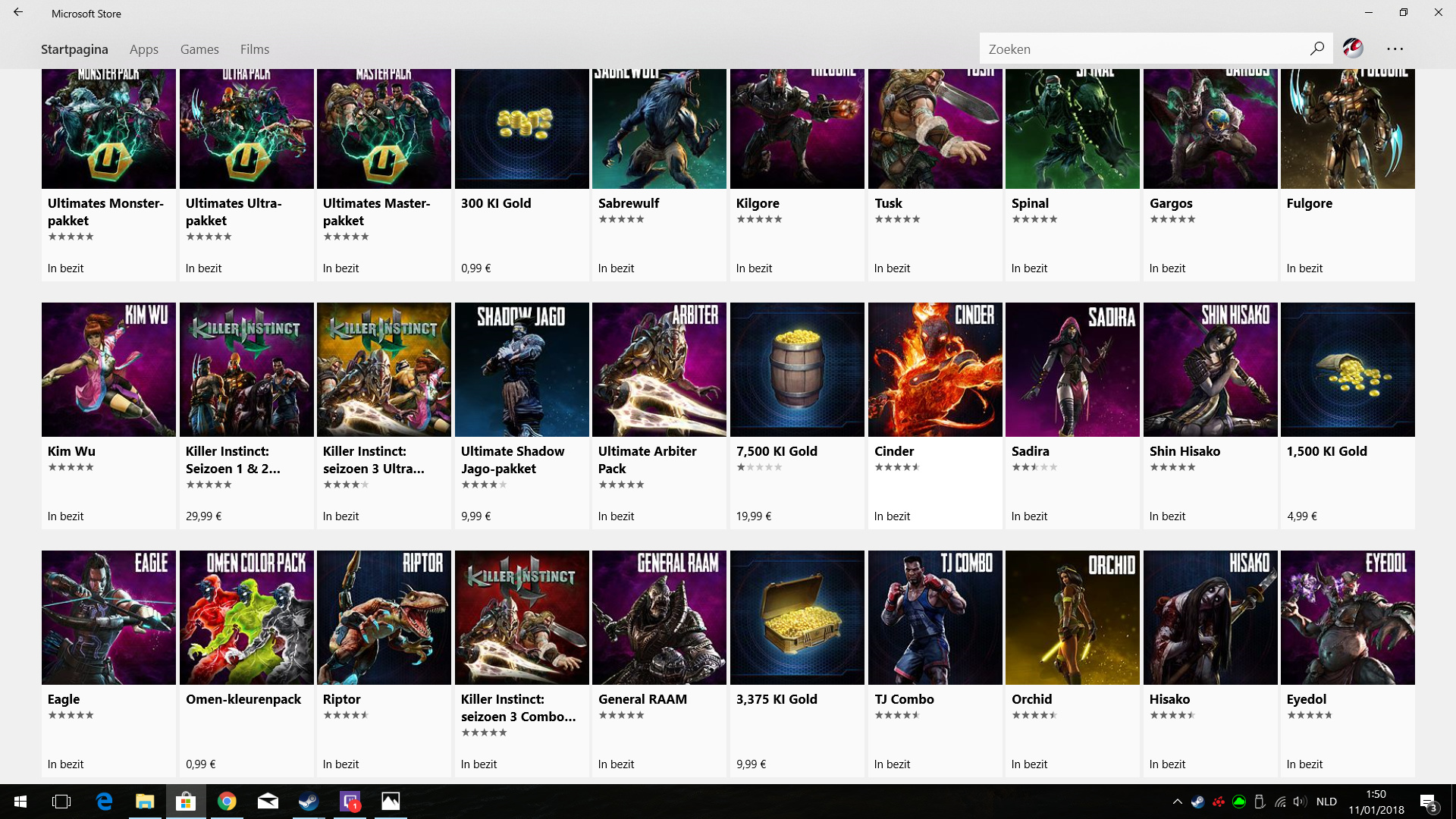Switch to Apps tab
Screen dimensions: 1456x819
coord(144,49)
